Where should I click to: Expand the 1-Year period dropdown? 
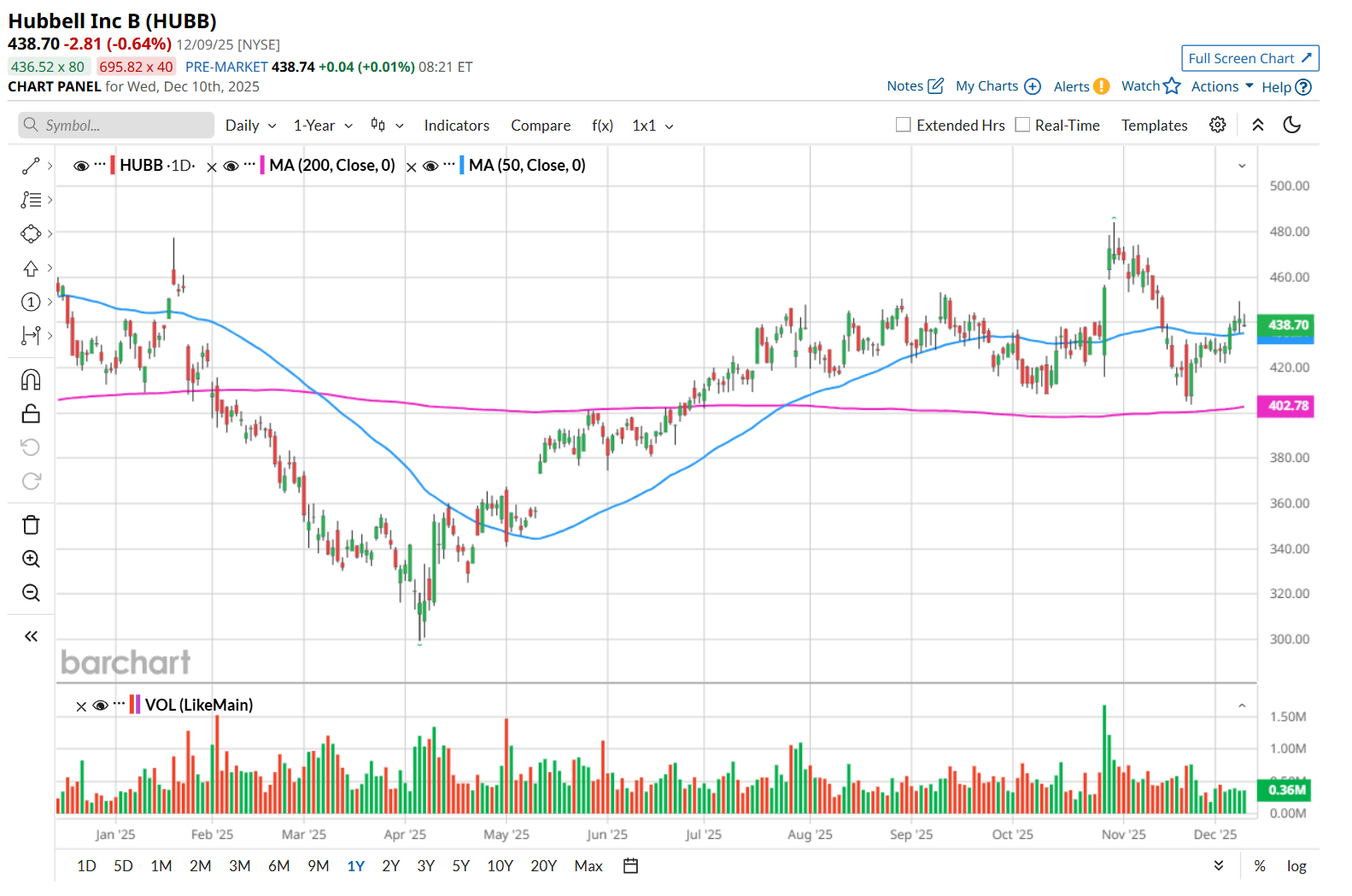(323, 126)
